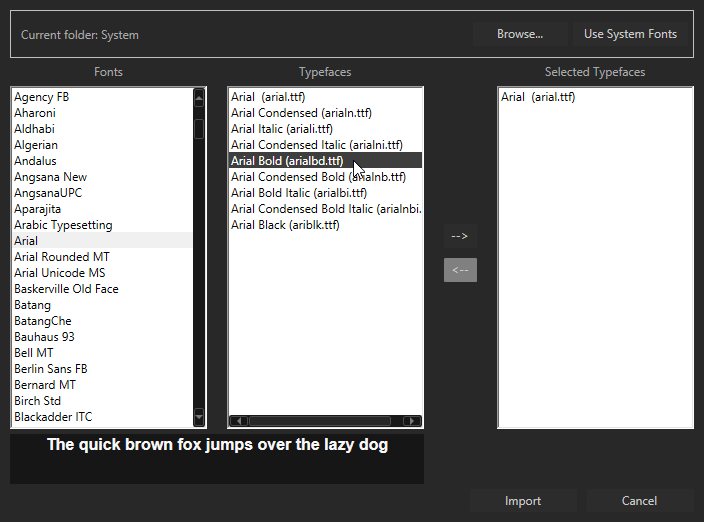Select Blackadder ITC font
The image size is (704, 522).
point(53,417)
